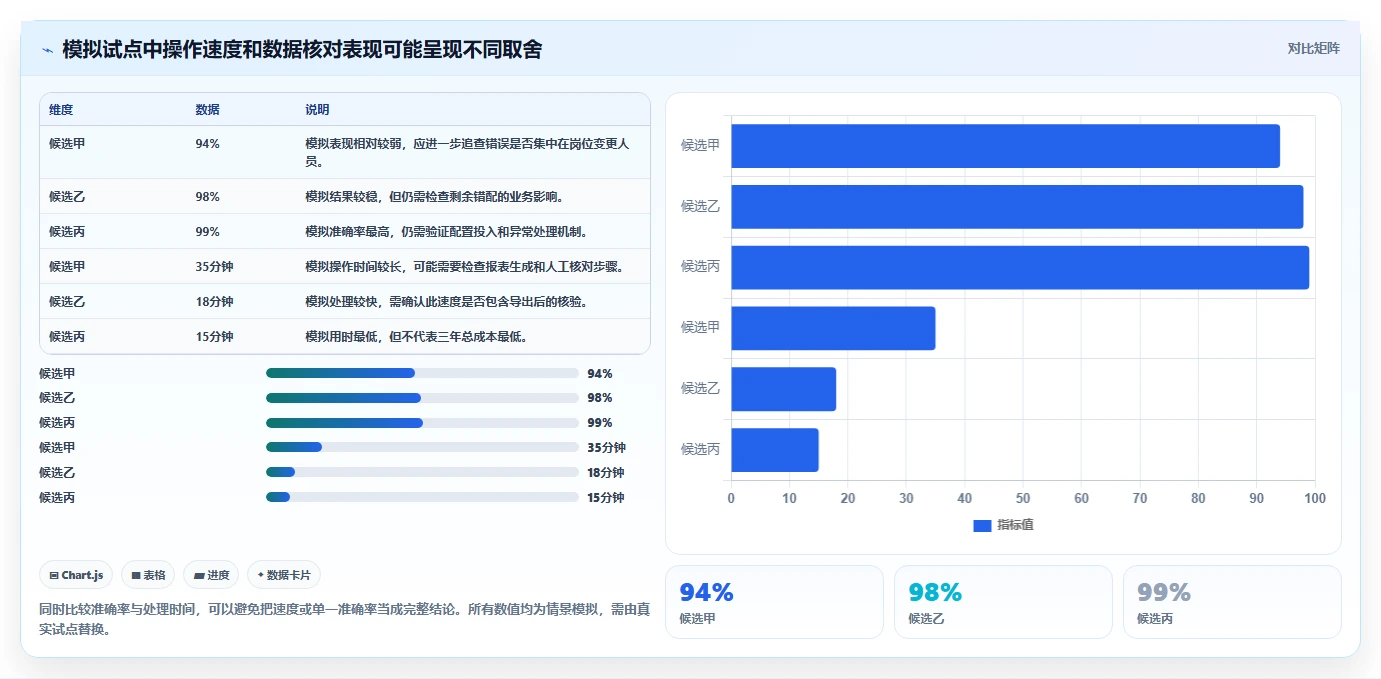
Task: Click the 18分钟 cell in the table
Action: [x=214, y=302]
